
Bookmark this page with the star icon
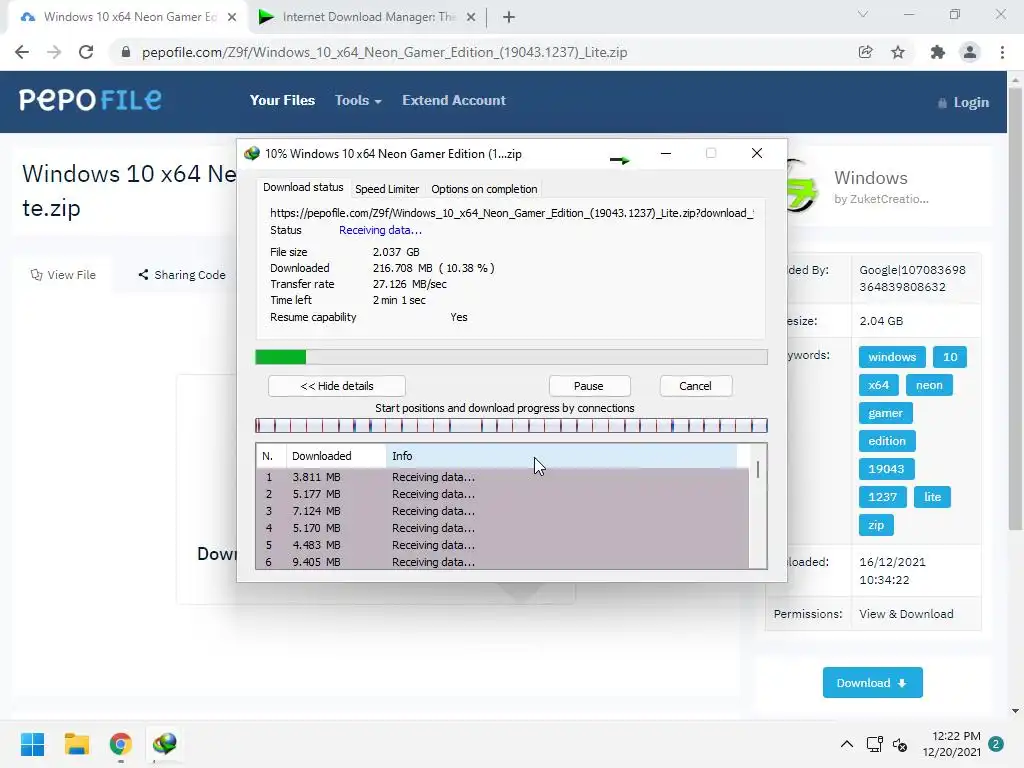pos(898,52)
